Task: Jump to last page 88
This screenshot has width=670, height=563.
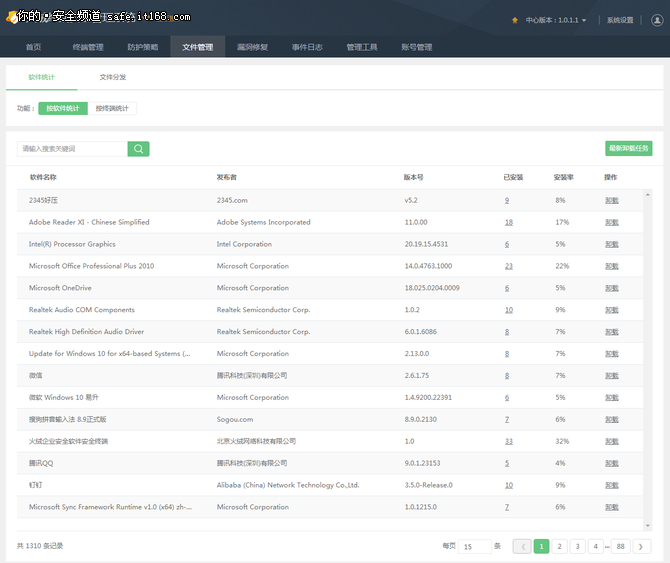Action: click(x=620, y=546)
